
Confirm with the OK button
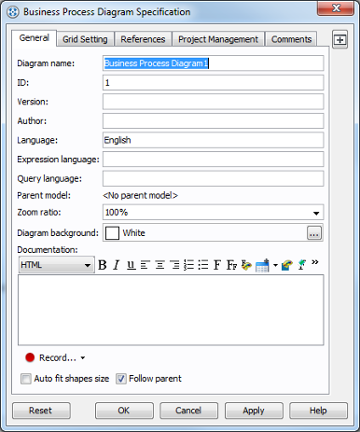[x=124, y=410]
